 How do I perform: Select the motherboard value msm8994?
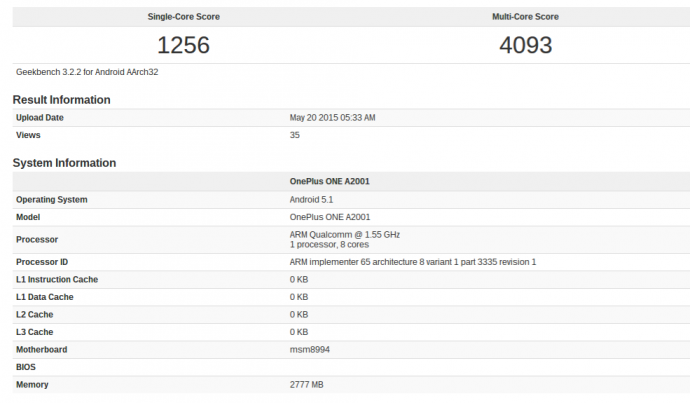click(308, 350)
